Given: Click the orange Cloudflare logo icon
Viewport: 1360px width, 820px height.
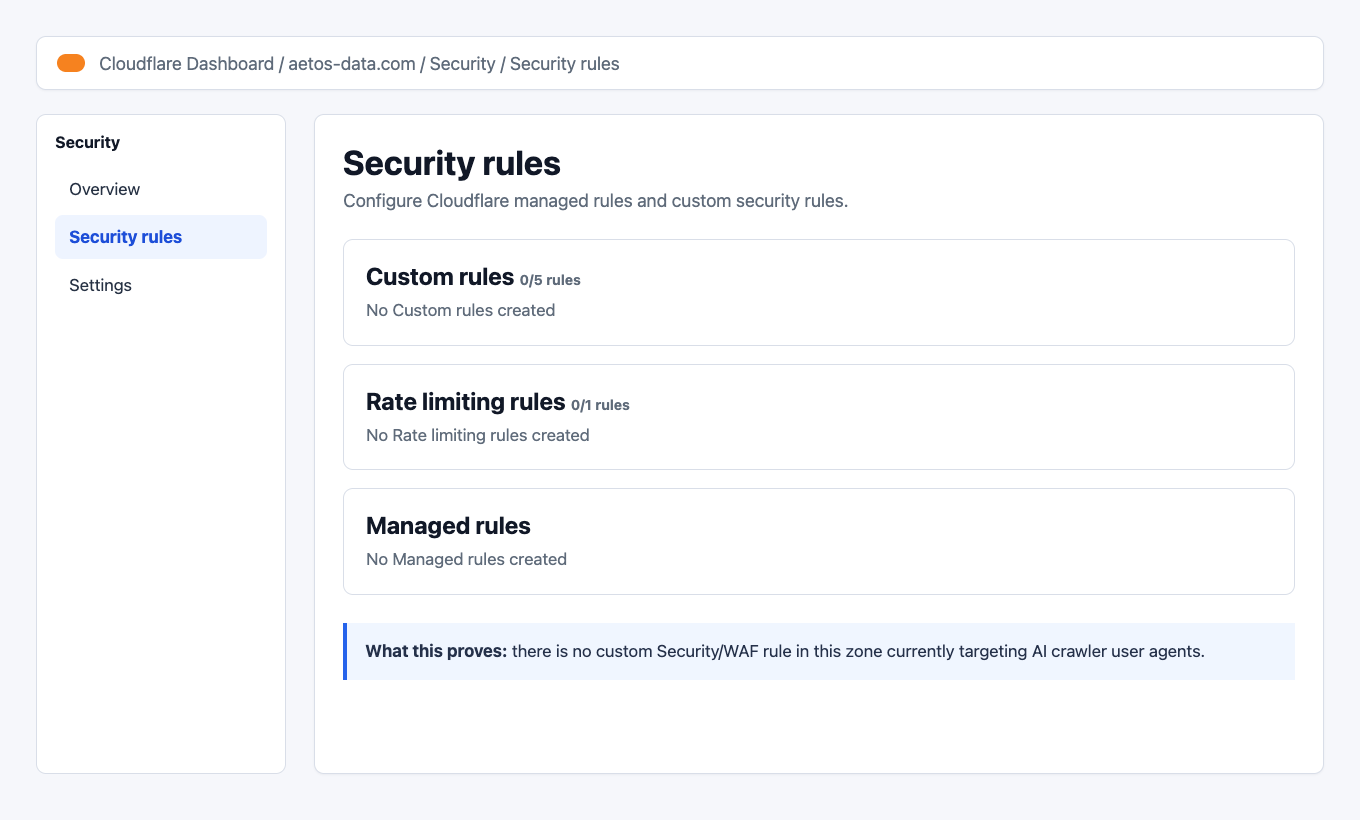Looking at the screenshot, I should click(x=71, y=63).
